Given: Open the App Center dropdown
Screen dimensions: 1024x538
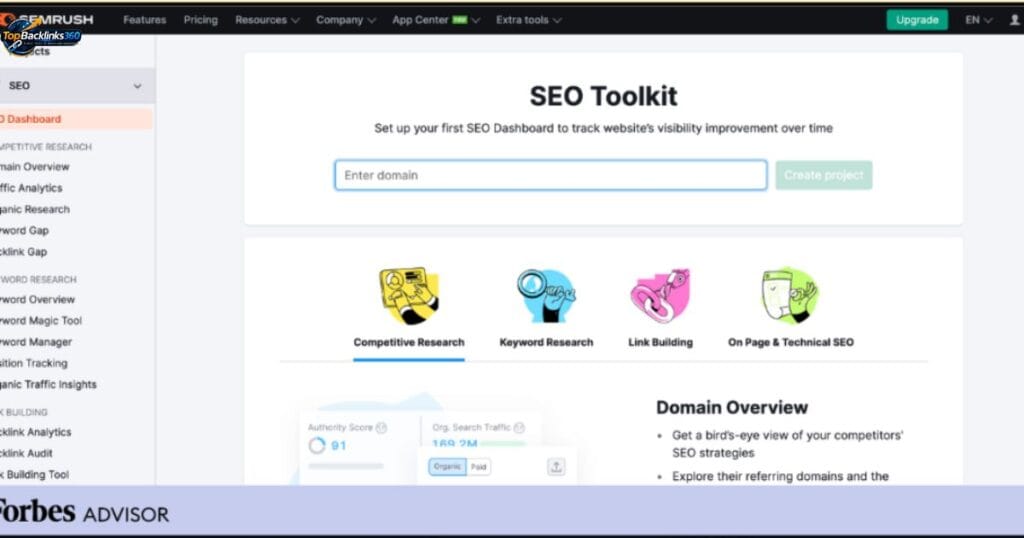Looking at the screenshot, I should tap(436, 20).
